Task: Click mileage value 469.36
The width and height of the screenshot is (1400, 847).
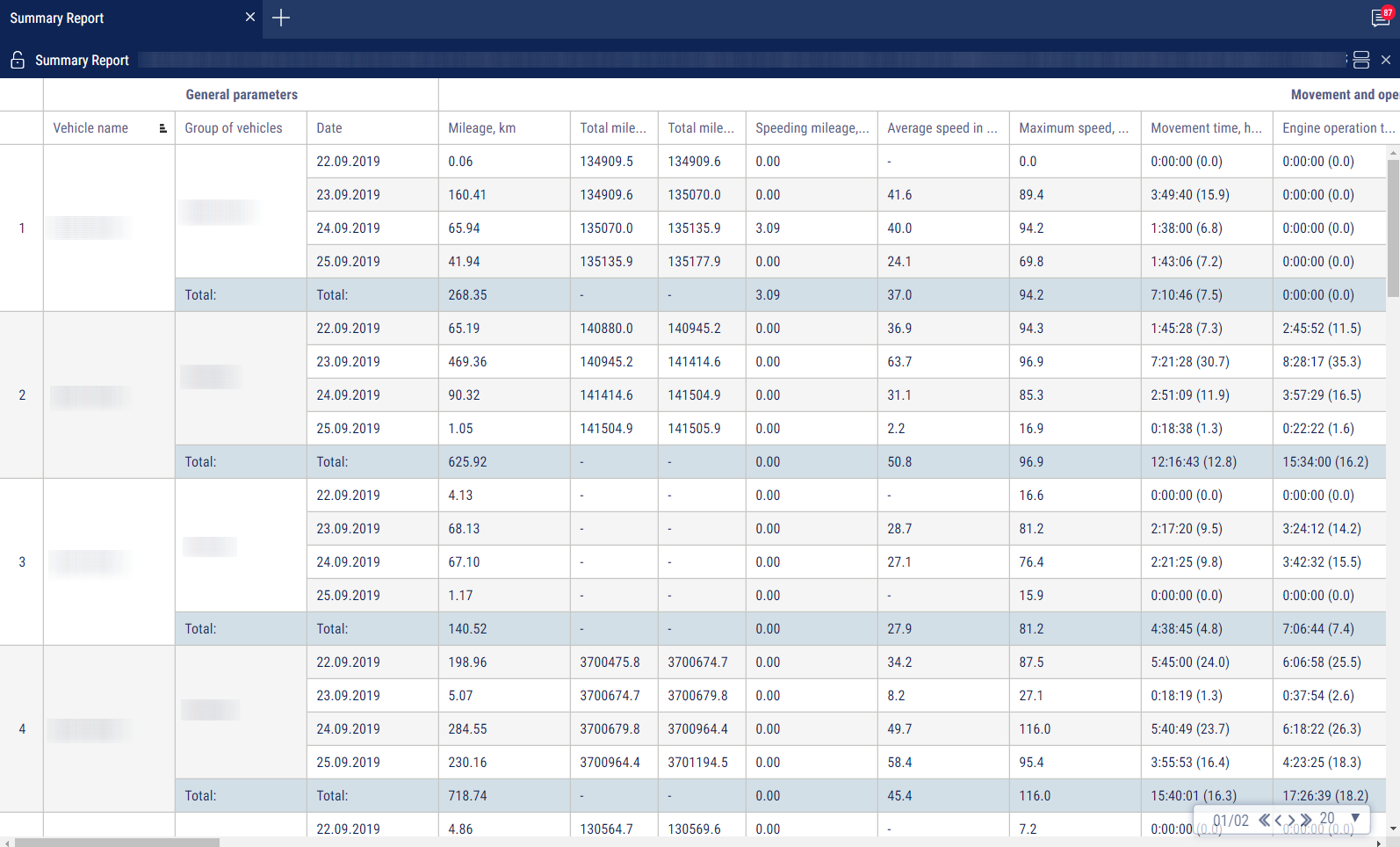Action: coord(467,362)
